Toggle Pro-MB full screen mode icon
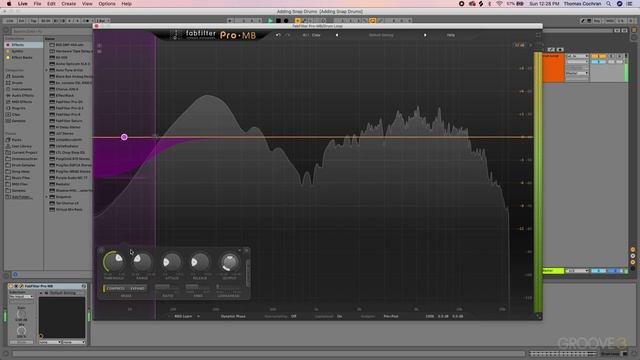The height and width of the screenshot is (360, 640). pos(538,35)
